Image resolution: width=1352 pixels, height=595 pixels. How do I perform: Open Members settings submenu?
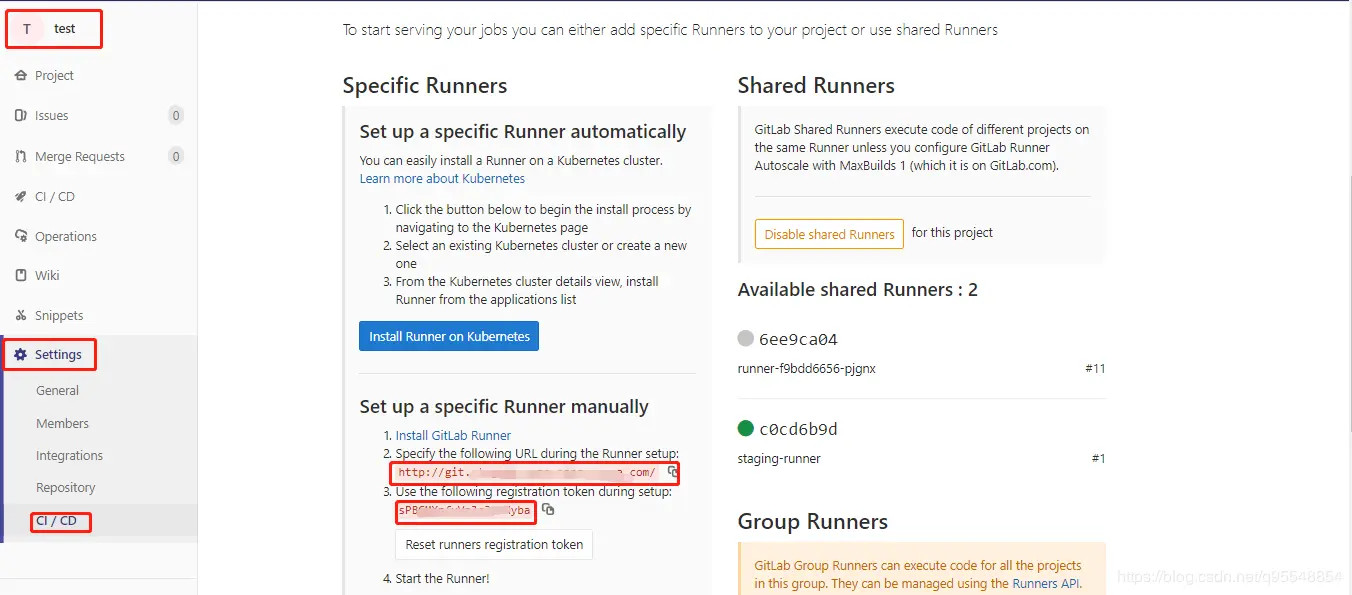coord(62,424)
